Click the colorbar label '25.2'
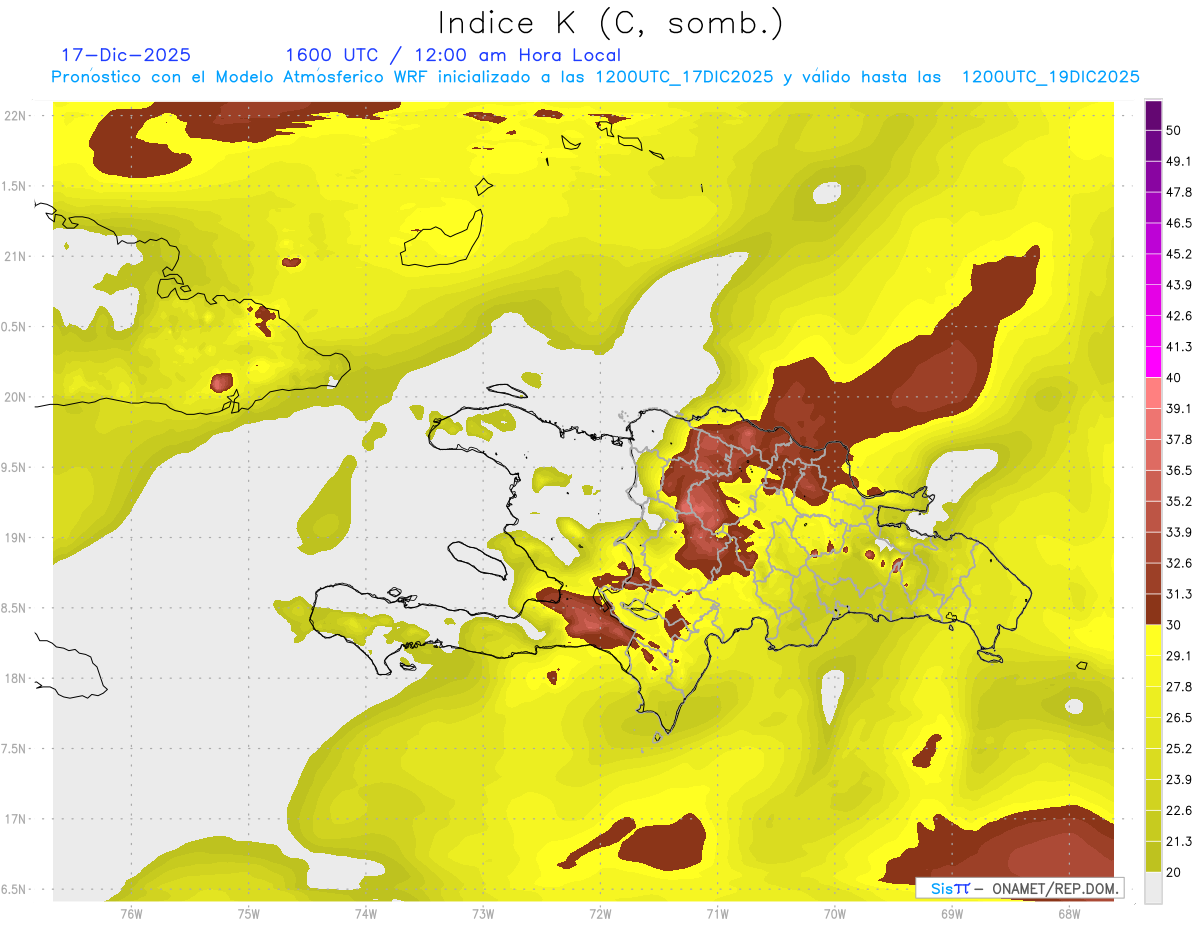Image resolution: width=1200 pixels, height=927 pixels. [x=1179, y=749]
